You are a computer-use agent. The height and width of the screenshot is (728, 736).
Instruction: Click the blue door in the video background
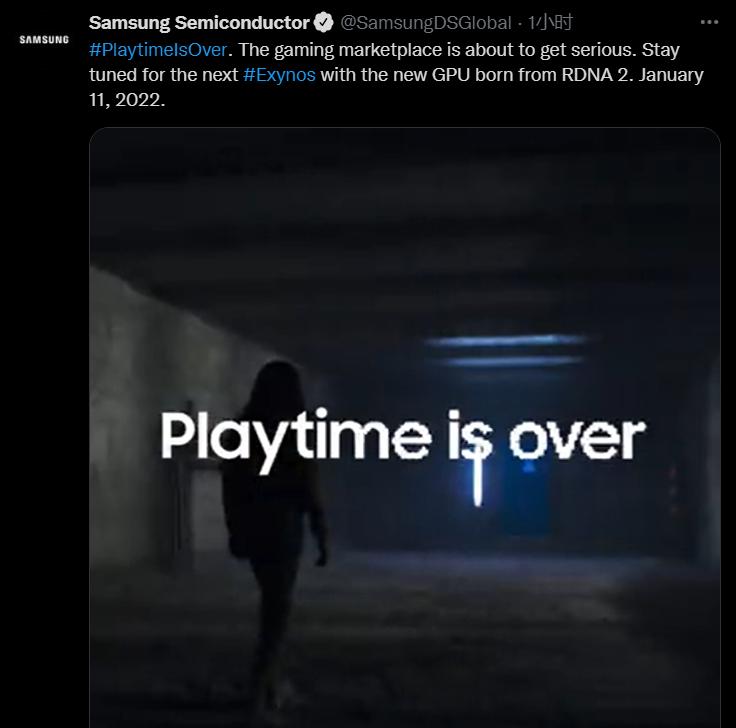coord(528,498)
